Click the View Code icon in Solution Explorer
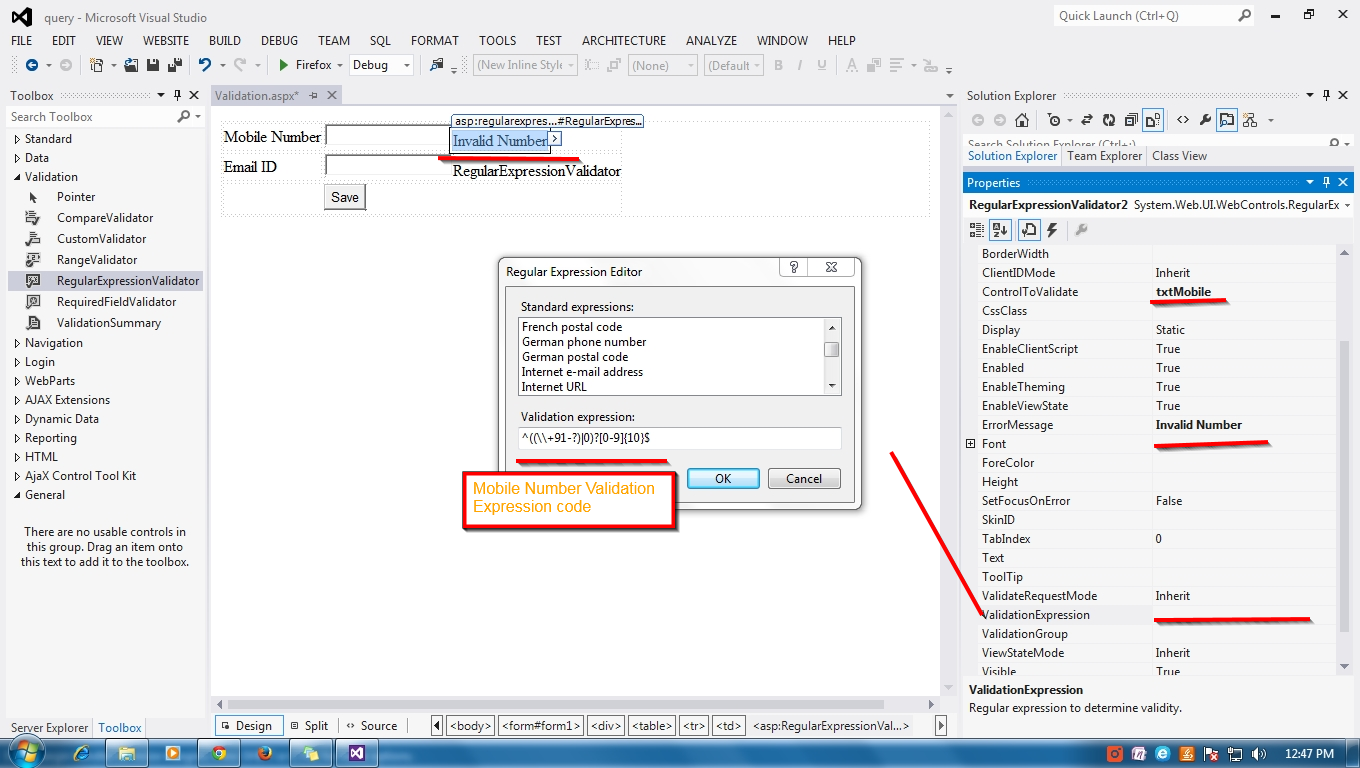The image size is (1360, 768). pyautogui.click(x=1183, y=120)
